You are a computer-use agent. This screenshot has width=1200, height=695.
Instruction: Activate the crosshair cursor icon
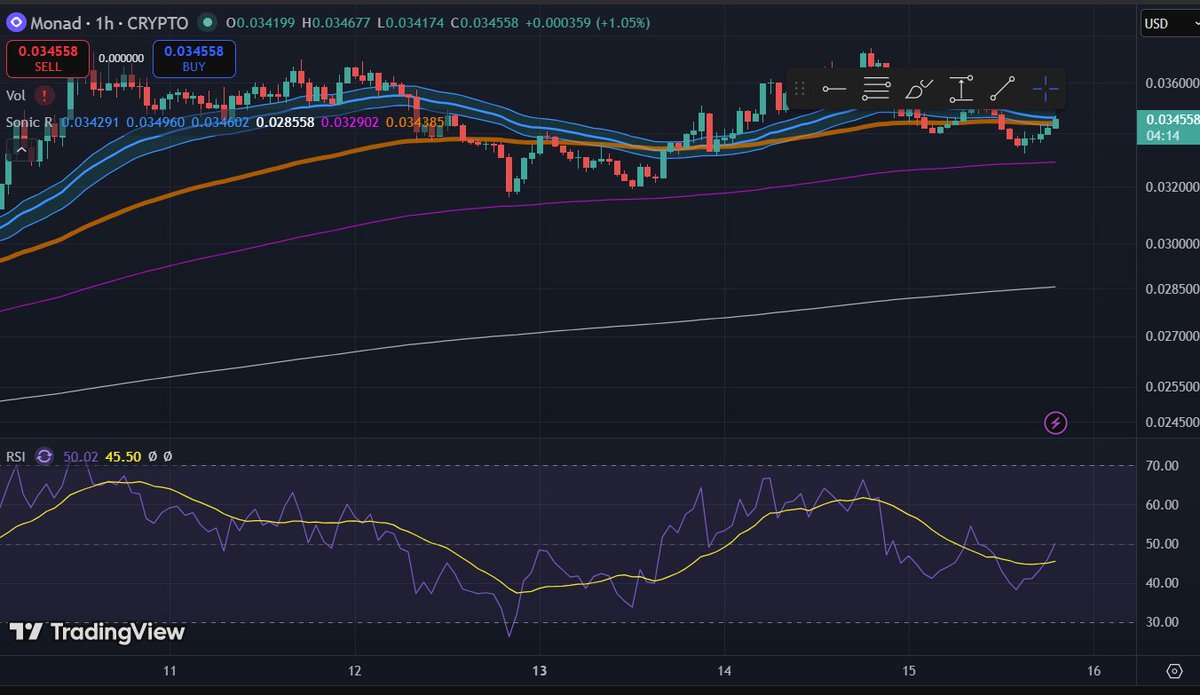click(x=1044, y=88)
